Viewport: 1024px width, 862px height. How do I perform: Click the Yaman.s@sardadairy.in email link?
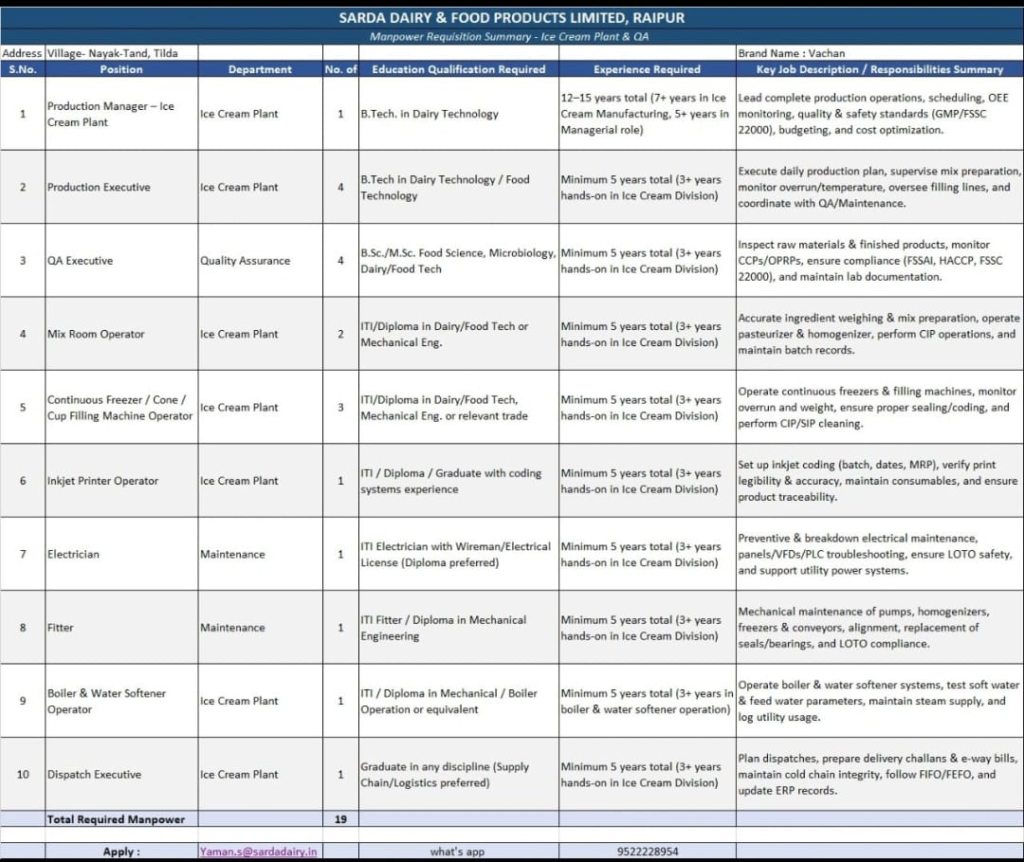click(259, 852)
